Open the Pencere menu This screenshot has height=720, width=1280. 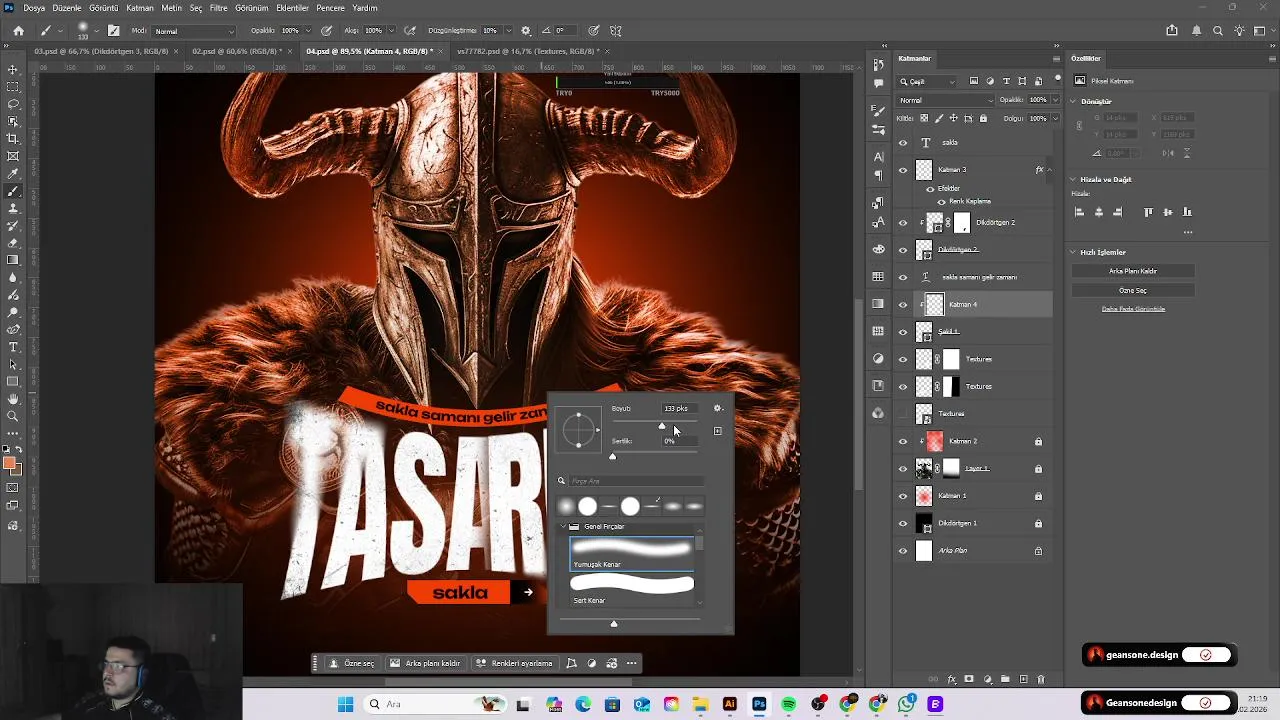coord(330,8)
